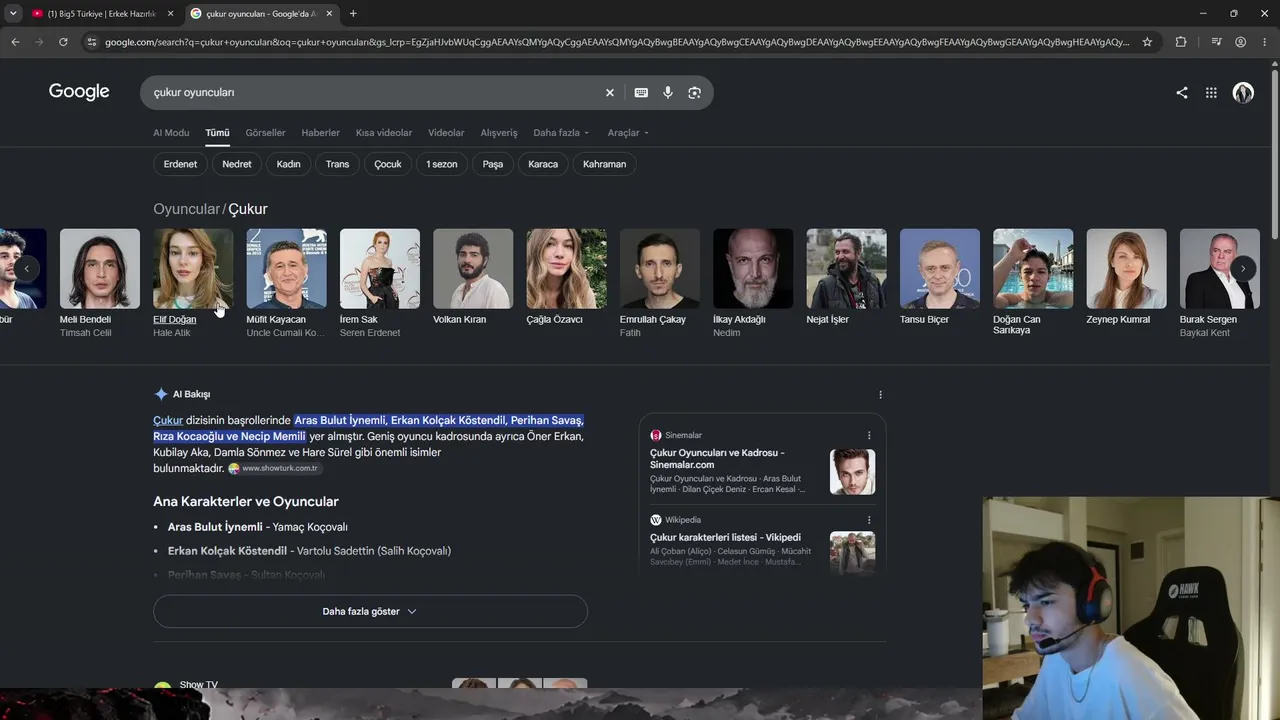The width and height of the screenshot is (1280, 720).
Task: Open the Kısa videolar tab
Action: point(384,133)
